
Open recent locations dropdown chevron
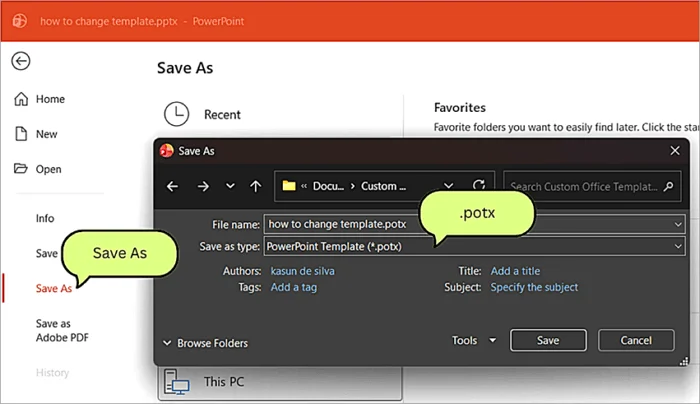[230, 186]
